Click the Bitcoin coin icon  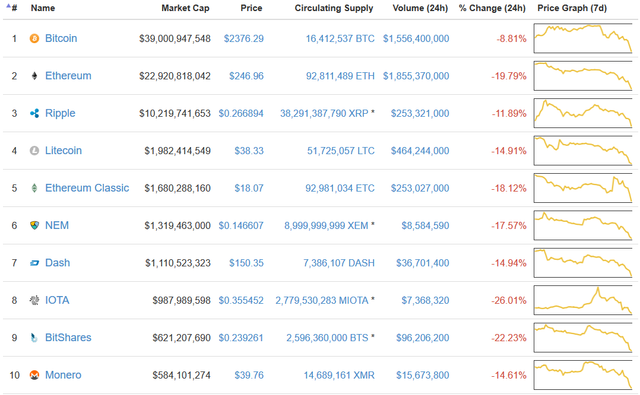click(34, 38)
